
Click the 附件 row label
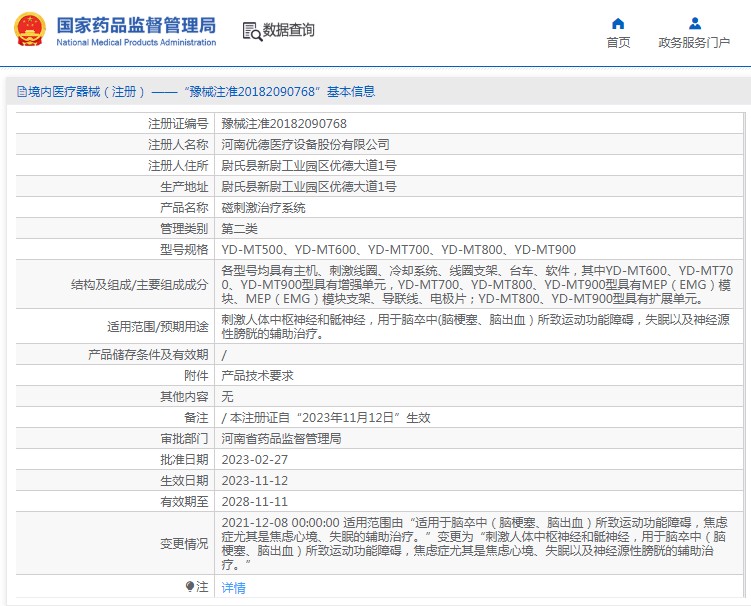coord(196,376)
